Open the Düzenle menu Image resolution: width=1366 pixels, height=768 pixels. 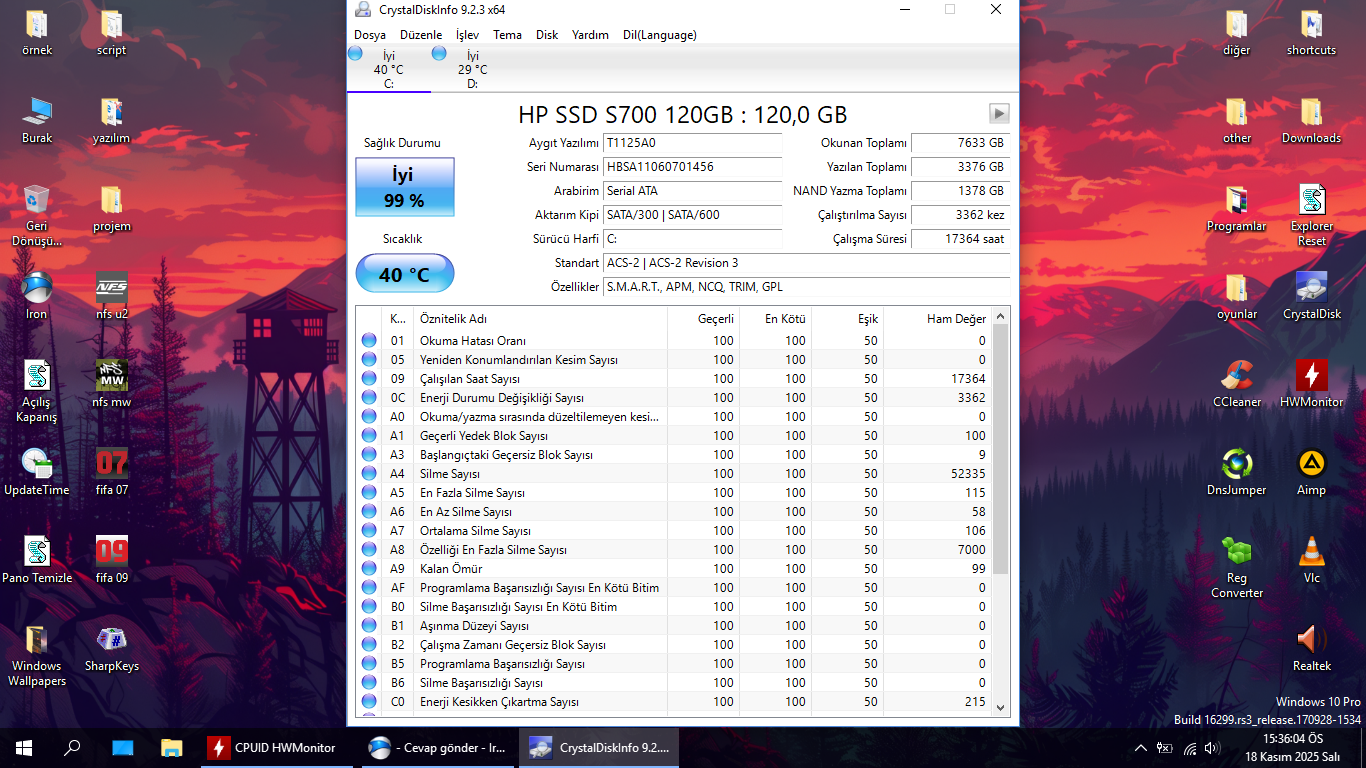421,35
